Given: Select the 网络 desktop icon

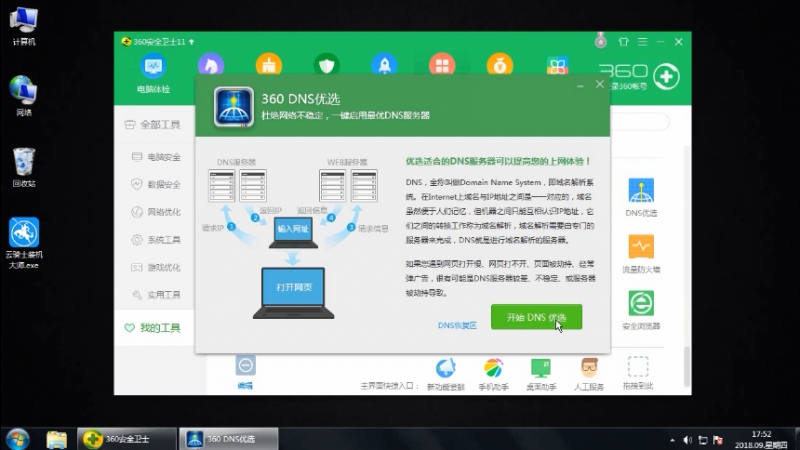Looking at the screenshot, I should (23, 96).
